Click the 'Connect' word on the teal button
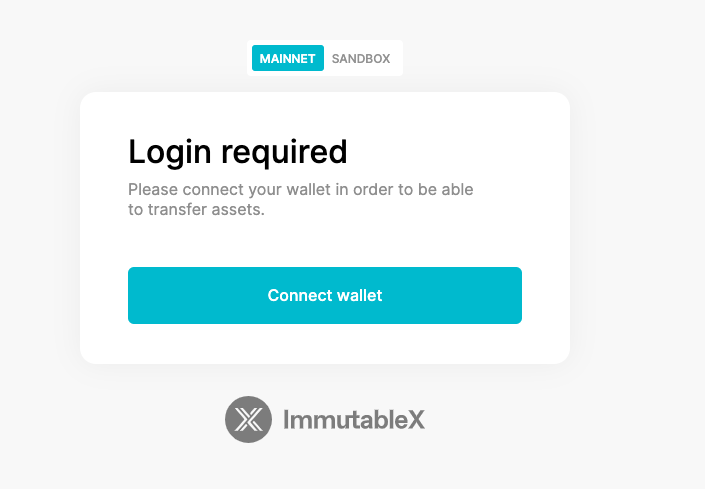Screen dimensions: 705x489 click(300, 295)
